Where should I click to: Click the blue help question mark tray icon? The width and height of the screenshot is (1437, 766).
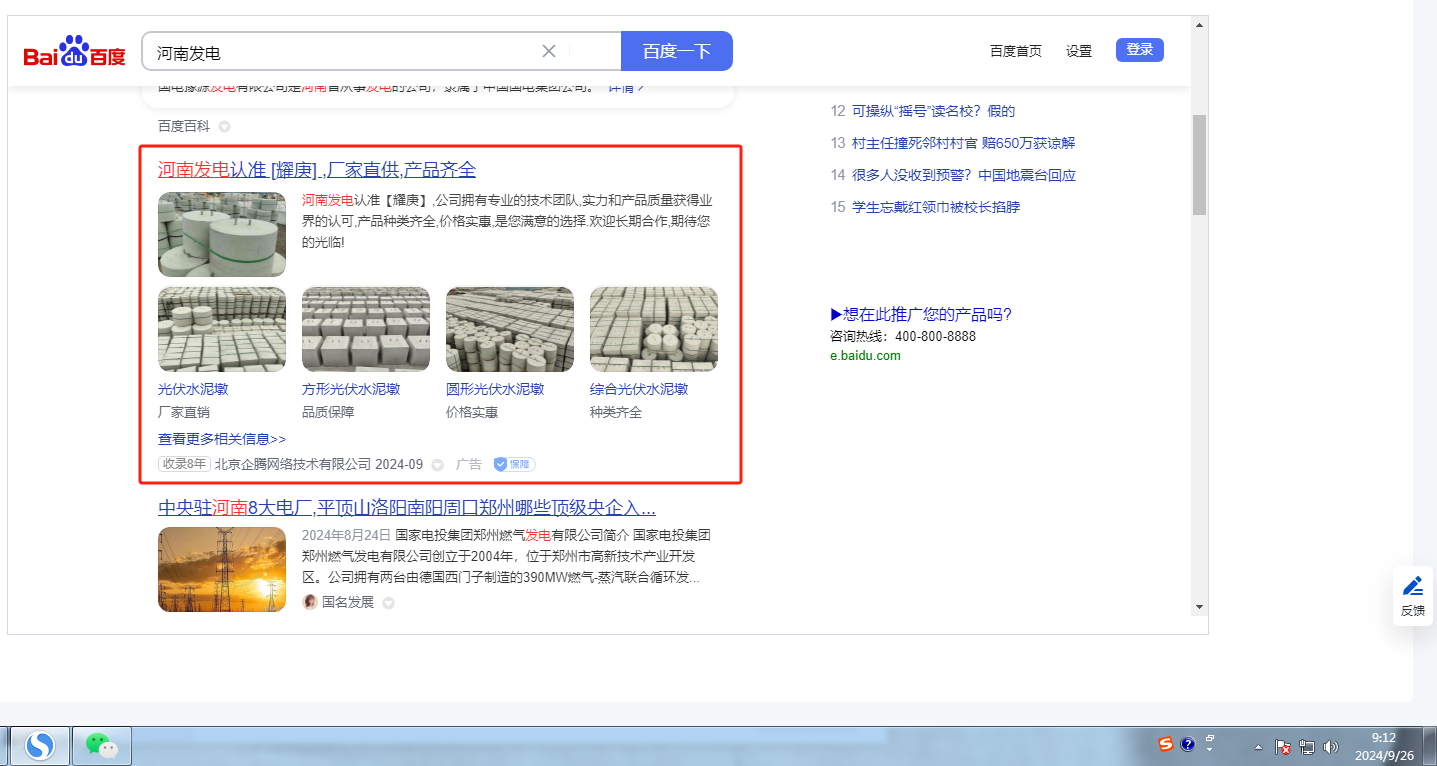tap(1187, 744)
